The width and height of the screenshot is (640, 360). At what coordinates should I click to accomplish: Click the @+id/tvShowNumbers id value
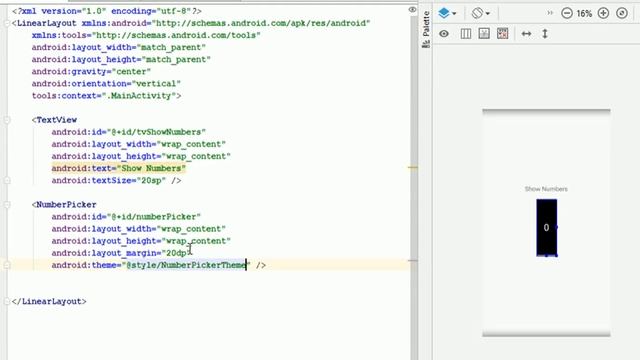158,132
